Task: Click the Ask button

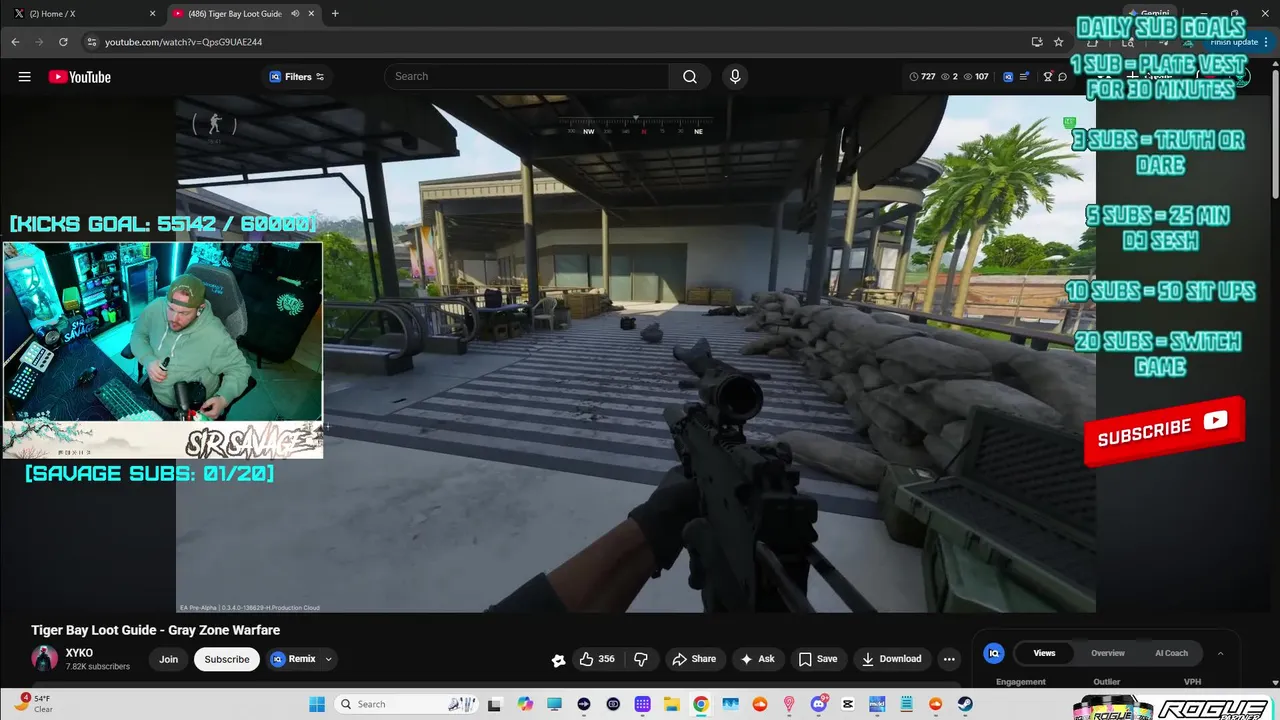Action: pos(757,659)
